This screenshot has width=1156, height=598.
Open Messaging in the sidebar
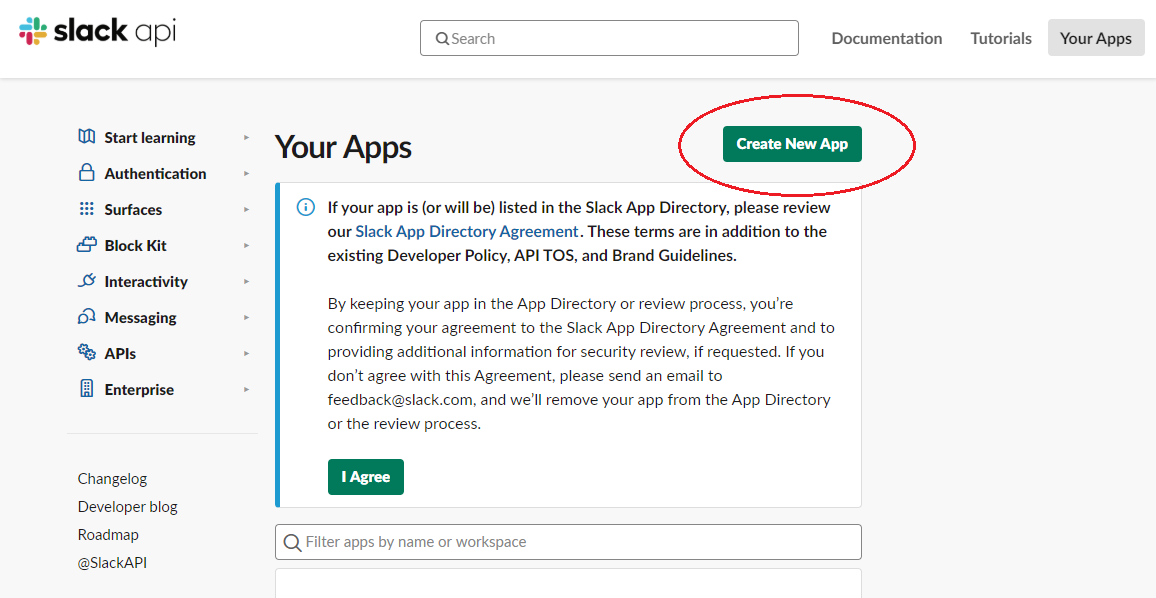pos(140,318)
